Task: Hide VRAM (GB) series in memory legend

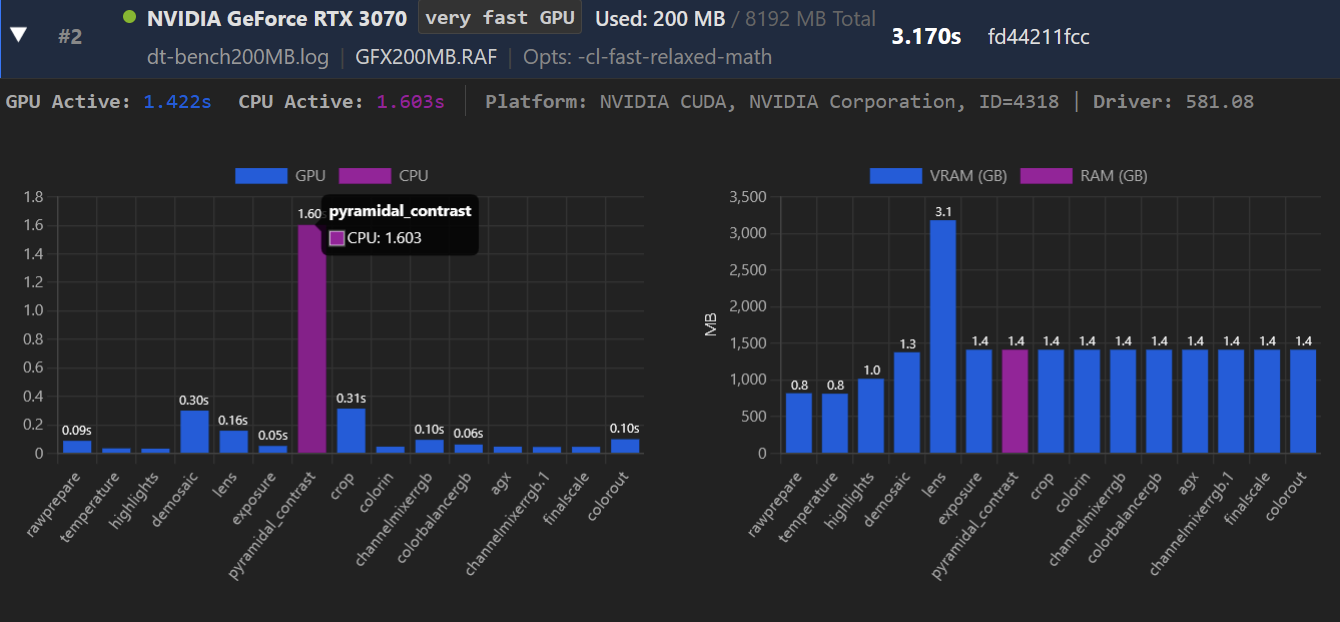Action: click(895, 176)
